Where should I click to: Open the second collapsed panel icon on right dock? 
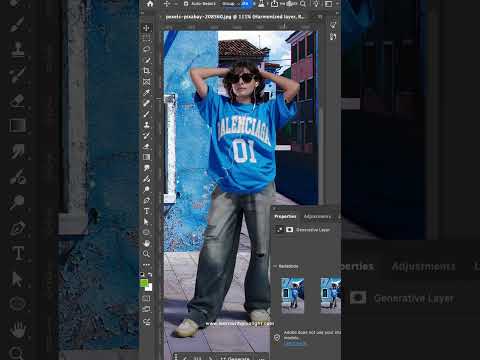[x=333, y=36]
